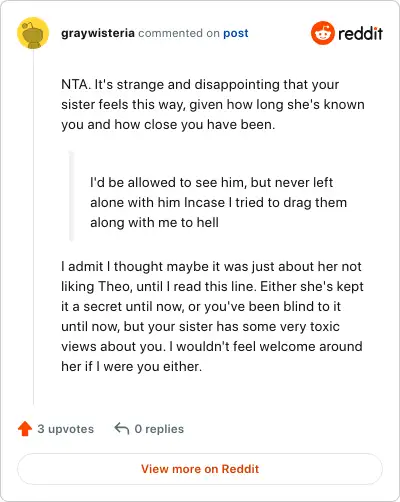Click the '0 replies' count label
The width and height of the screenshot is (400, 502).
pyautogui.click(x=159, y=429)
